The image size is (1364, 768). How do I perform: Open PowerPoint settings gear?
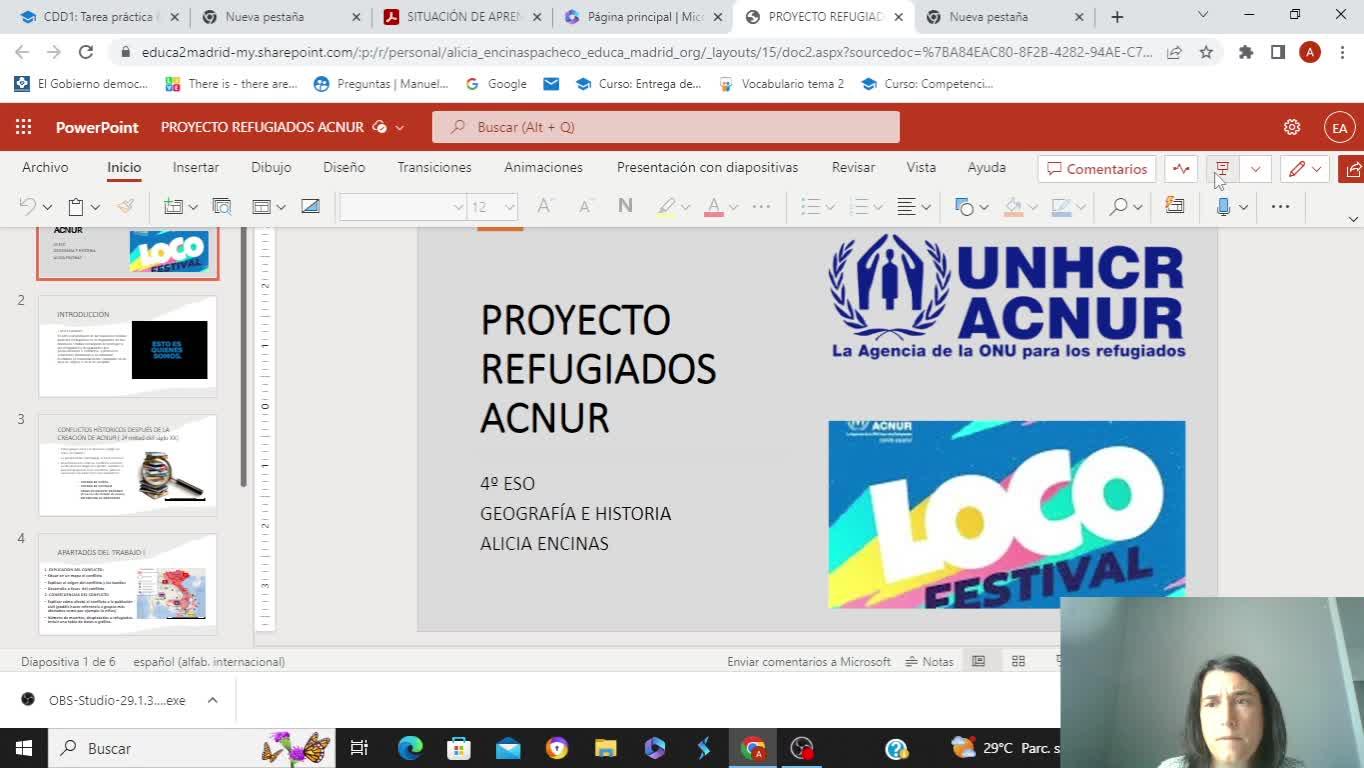pos(1292,127)
